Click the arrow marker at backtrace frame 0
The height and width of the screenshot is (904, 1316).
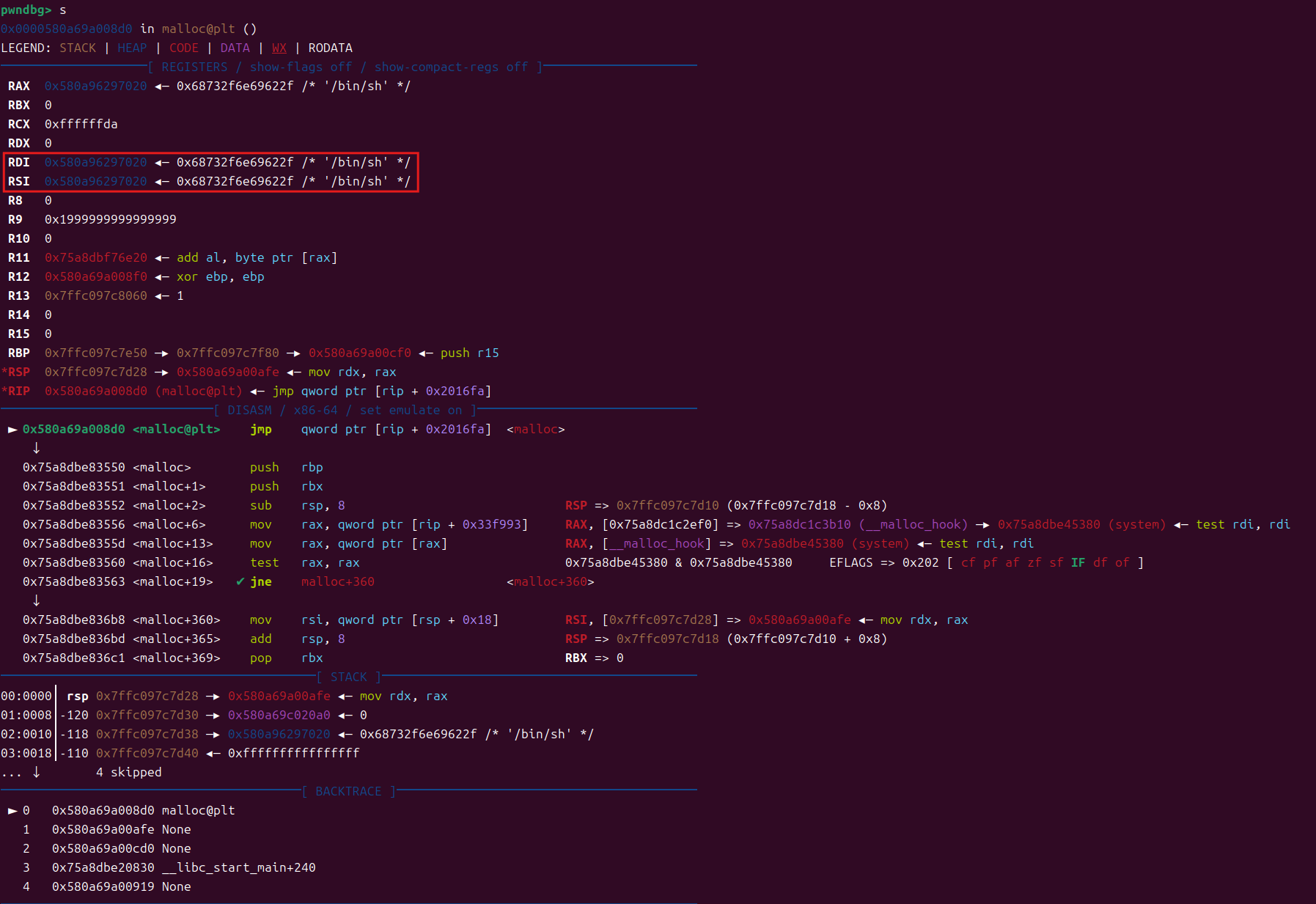click(x=12, y=811)
